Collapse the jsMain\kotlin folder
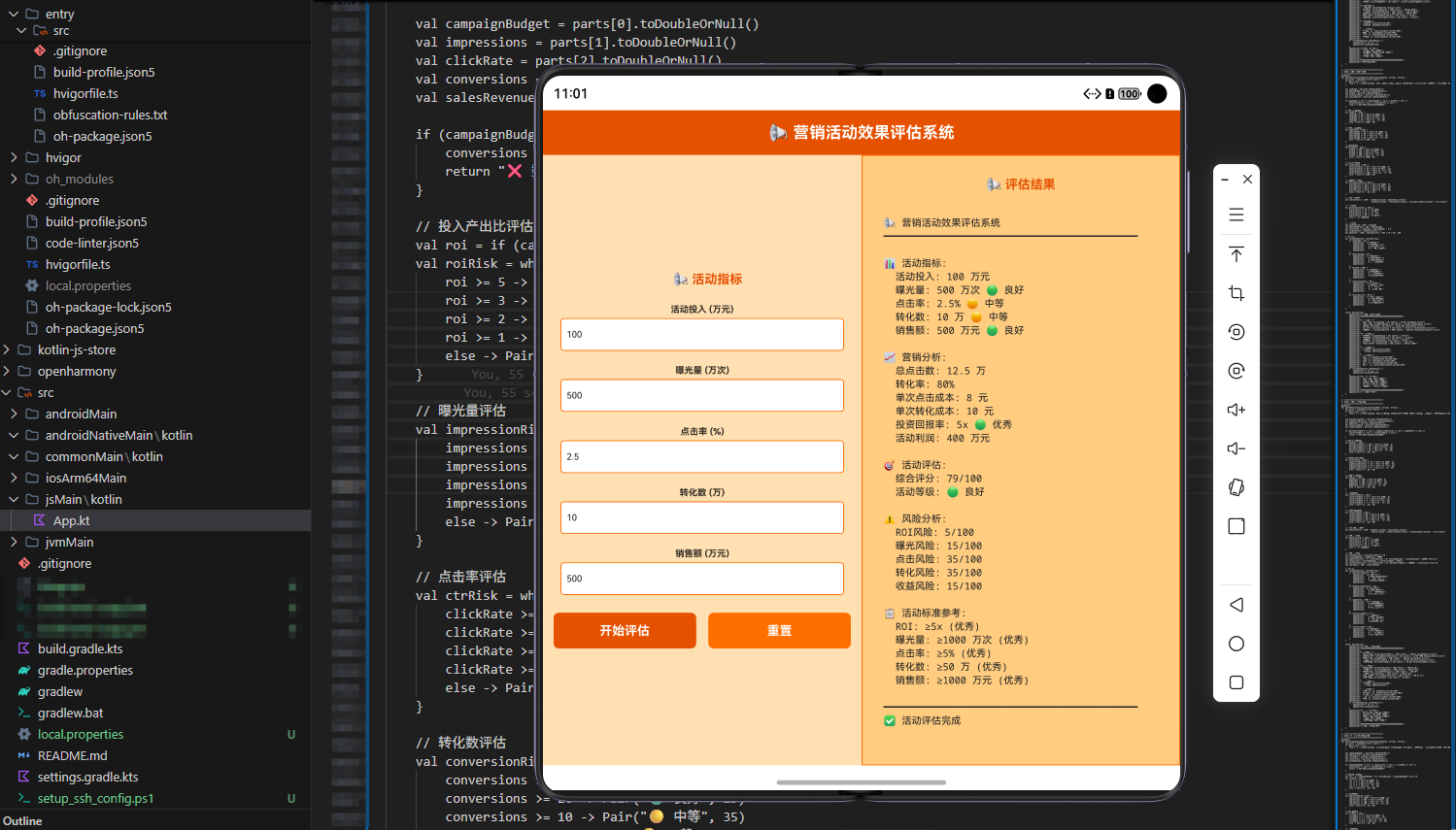The image size is (1456, 830). click(14, 499)
